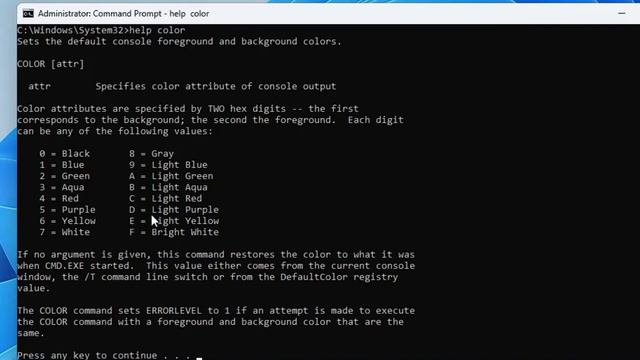Select the '3 = Aqua' entry
This screenshot has height=360, width=640.
[62, 187]
